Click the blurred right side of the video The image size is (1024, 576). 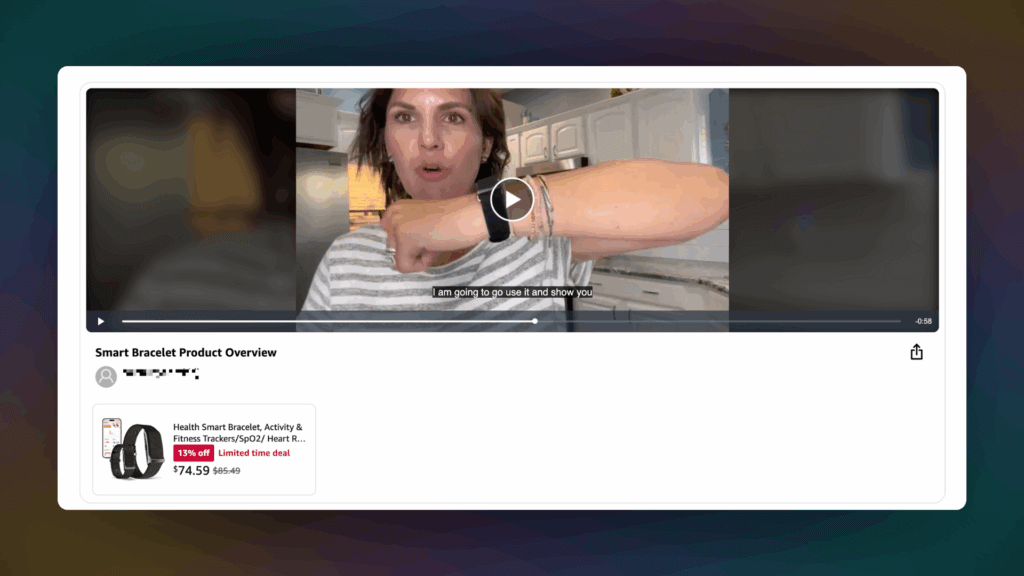pos(832,200)
